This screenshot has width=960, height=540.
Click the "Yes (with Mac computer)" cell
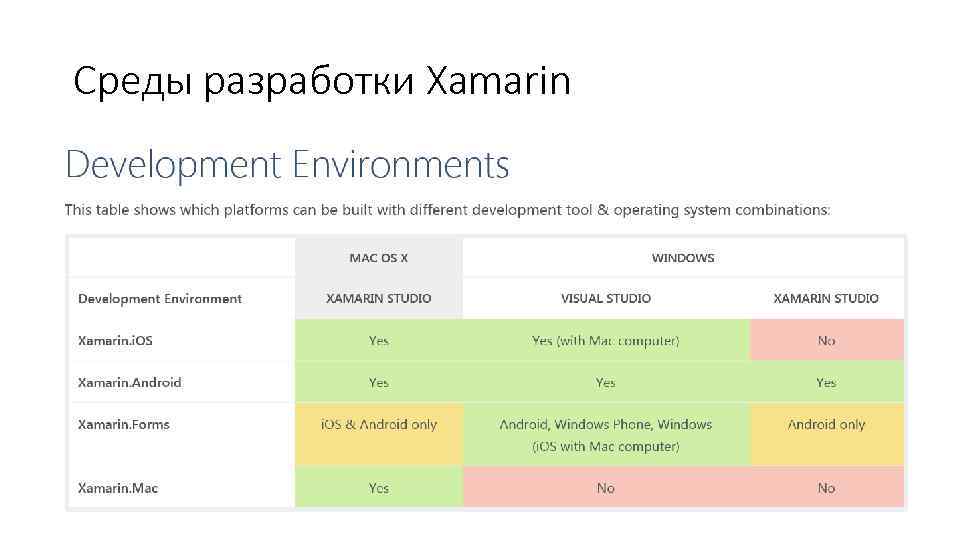(x=606, y=341)
